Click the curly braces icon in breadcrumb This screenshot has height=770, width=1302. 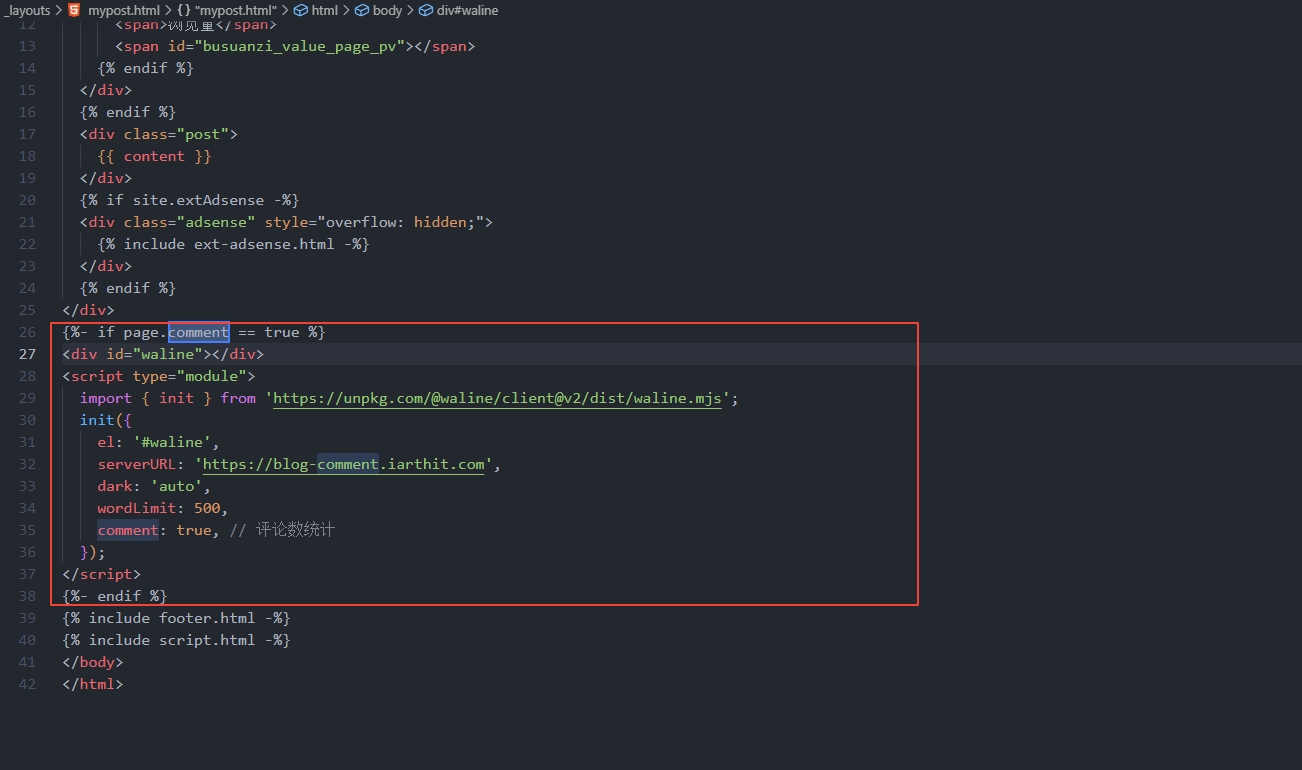click(184, 10)
